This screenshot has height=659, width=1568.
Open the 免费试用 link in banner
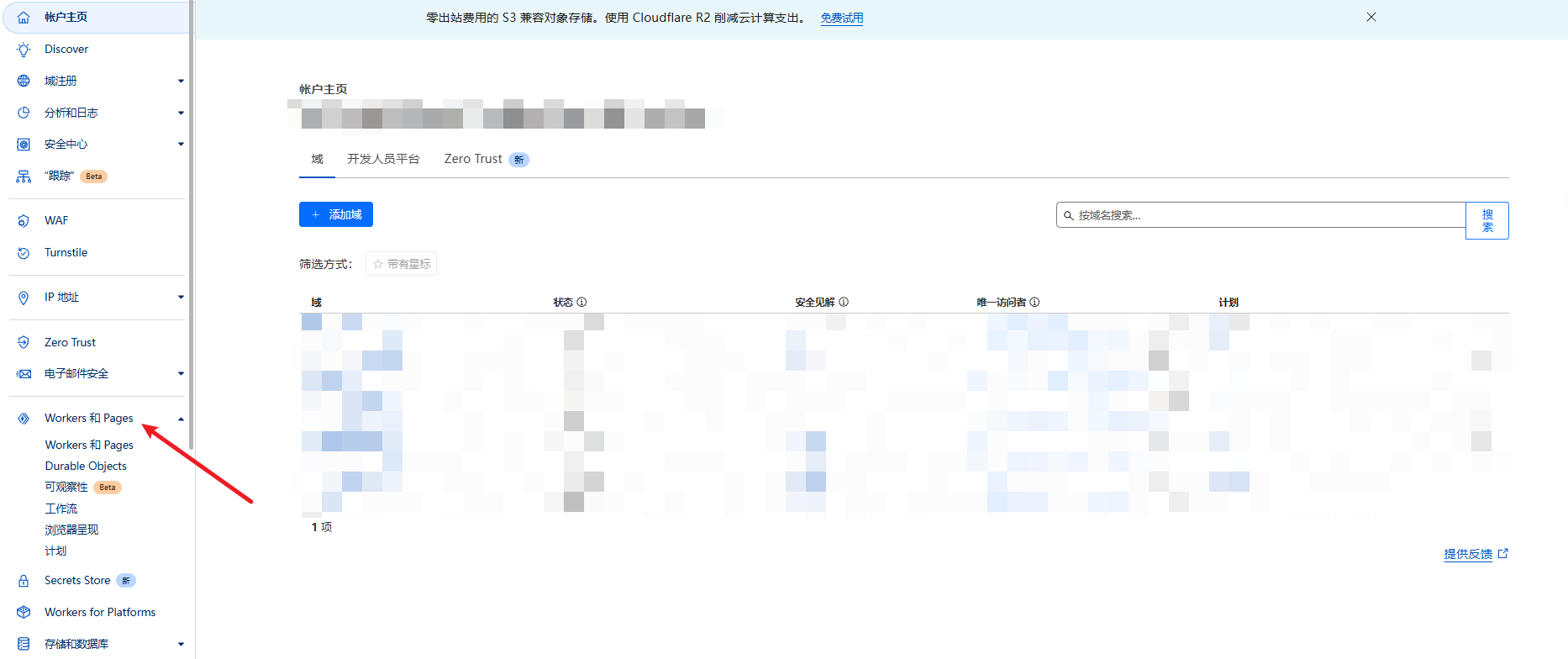(842, 18)
